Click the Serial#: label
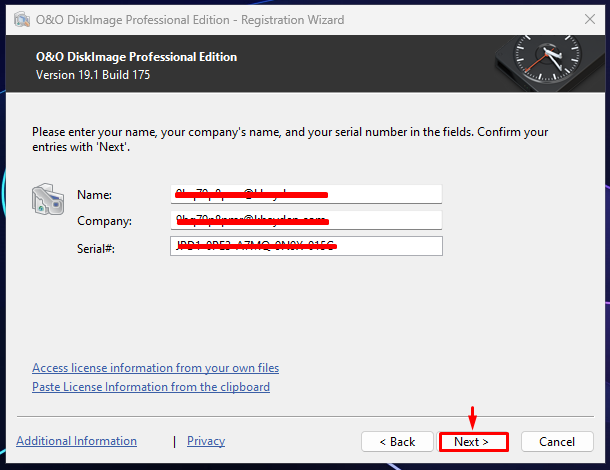The width and height of the screenshot is (610, 470). (96, 248)
